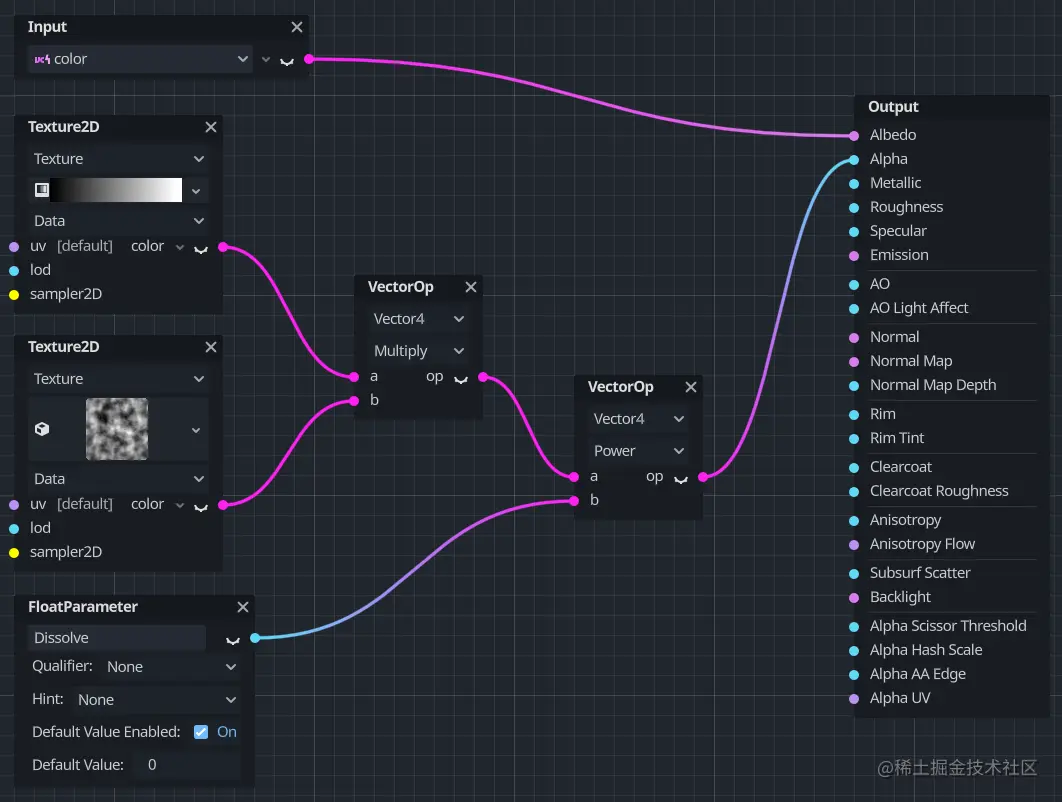Edit the Default Value field showing 0

[187, 765]
